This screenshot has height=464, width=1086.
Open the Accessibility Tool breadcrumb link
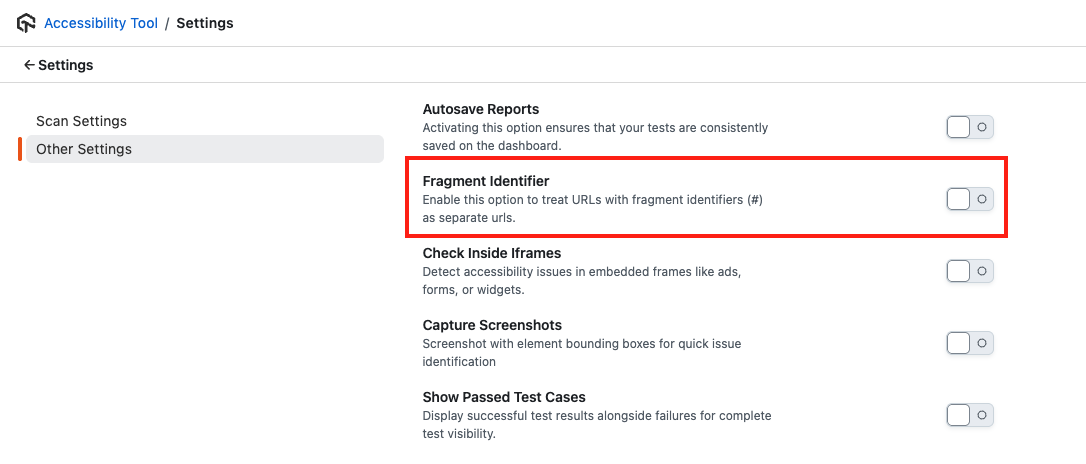coord(101,23)
